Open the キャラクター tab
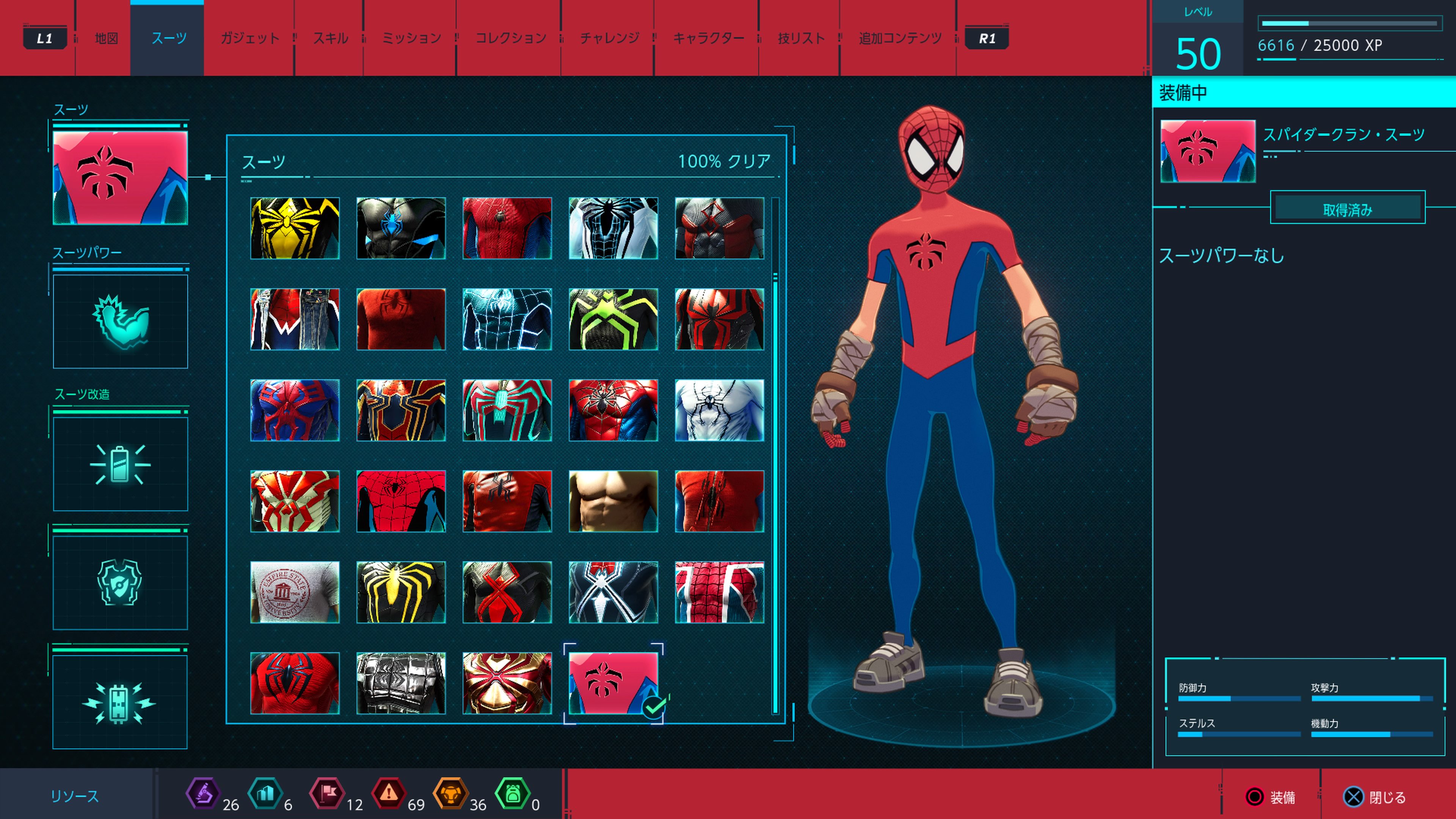 [x=708, y=38]
